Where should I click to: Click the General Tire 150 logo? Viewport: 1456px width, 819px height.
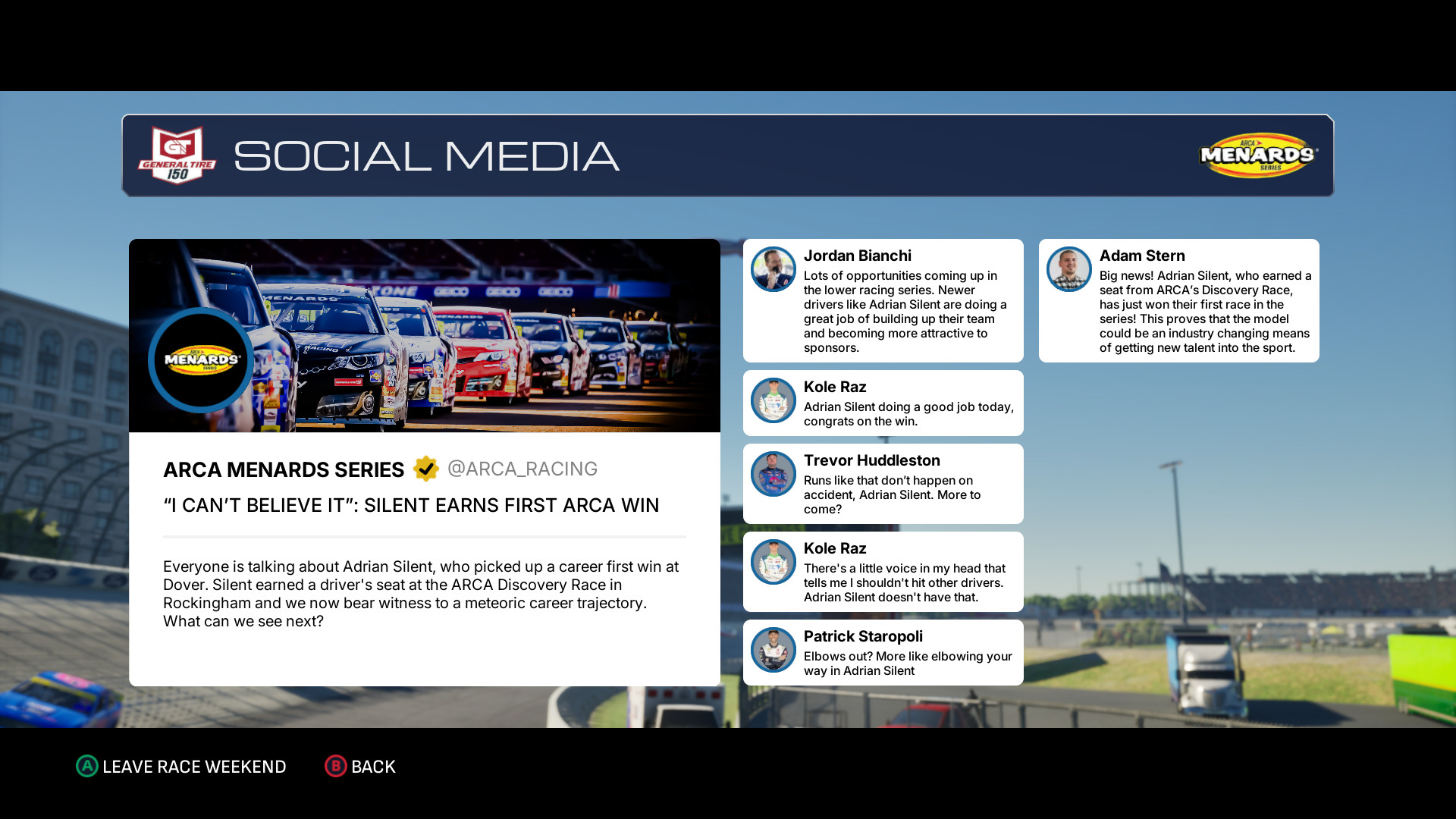click(177, 155)
